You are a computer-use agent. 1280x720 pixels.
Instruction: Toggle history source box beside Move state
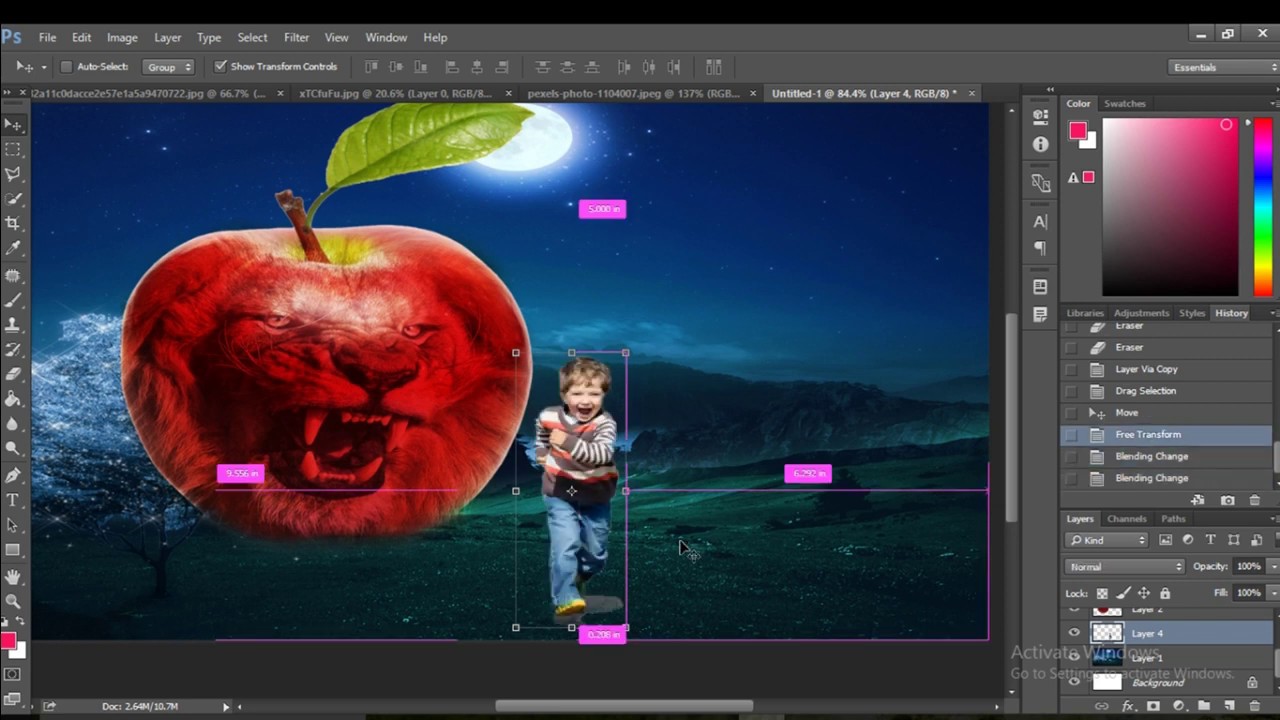coord(1072,413)
